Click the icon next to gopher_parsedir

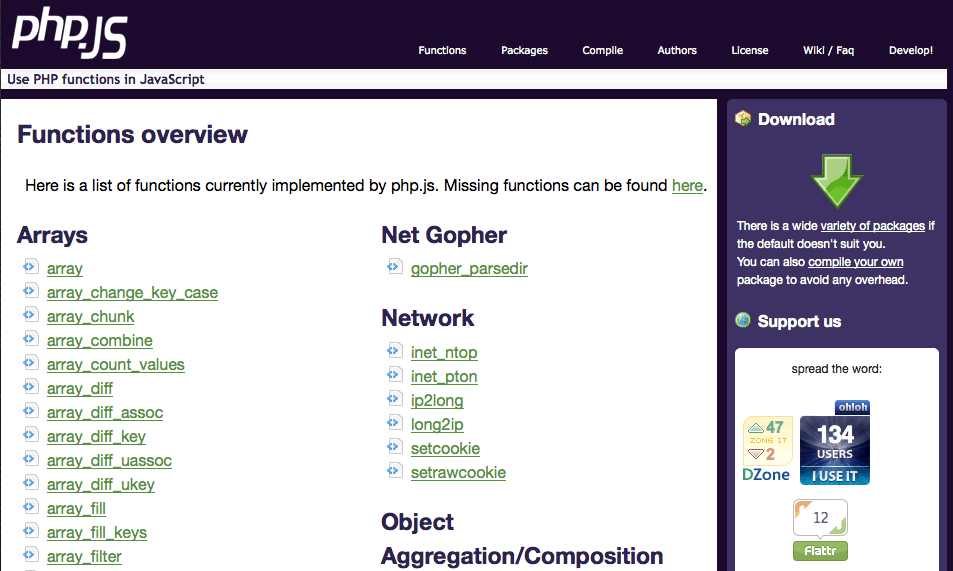395,267
